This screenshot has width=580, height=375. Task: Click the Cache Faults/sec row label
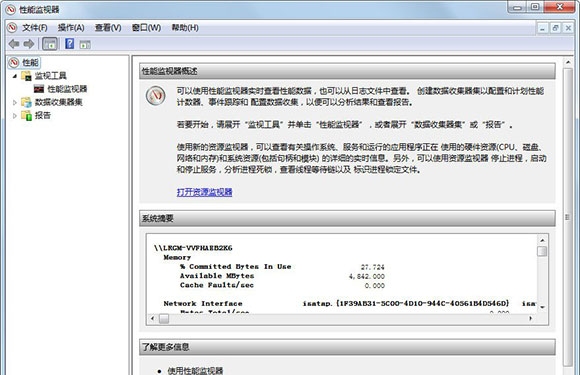point(217,285)
